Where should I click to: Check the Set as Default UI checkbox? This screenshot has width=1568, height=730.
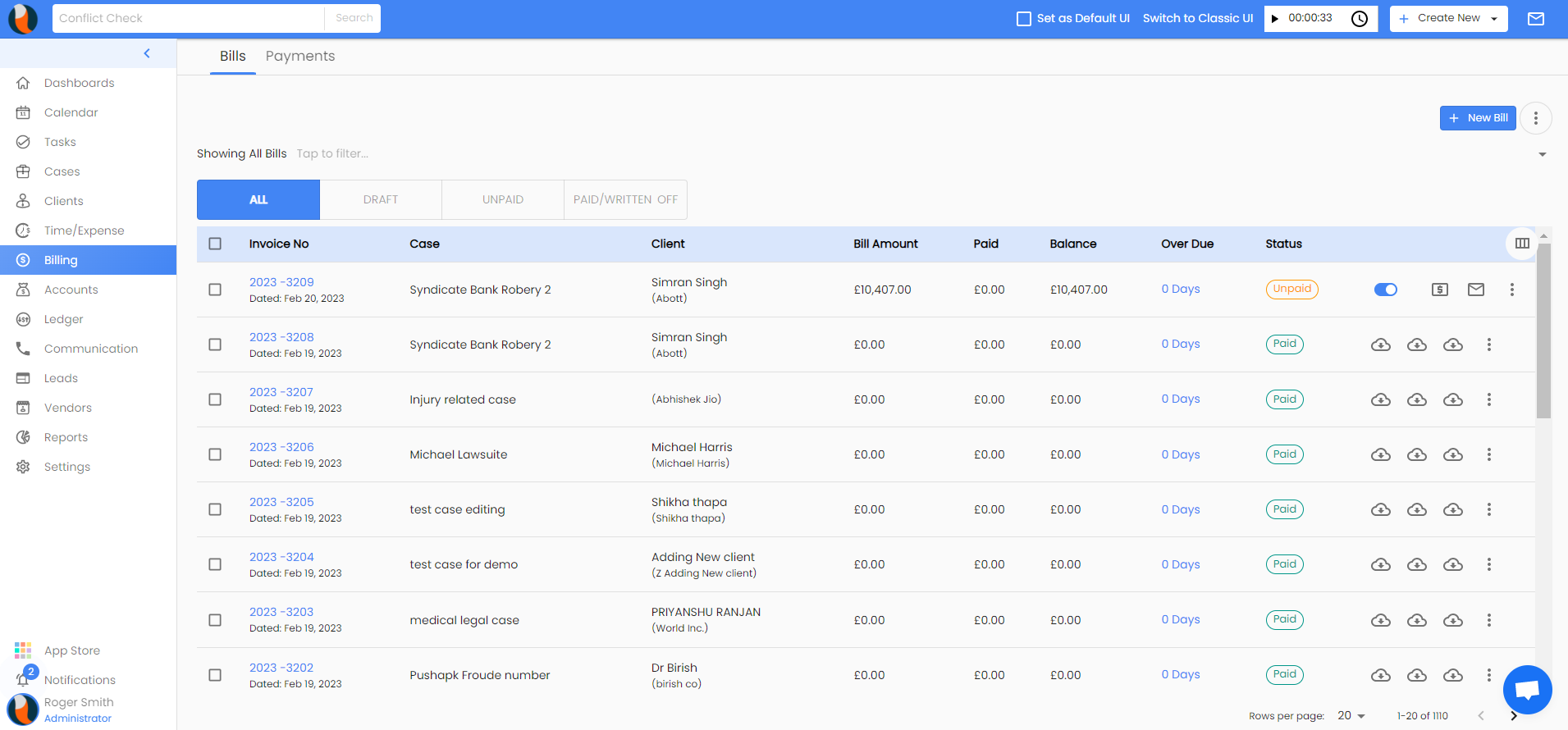point(1023,19)
